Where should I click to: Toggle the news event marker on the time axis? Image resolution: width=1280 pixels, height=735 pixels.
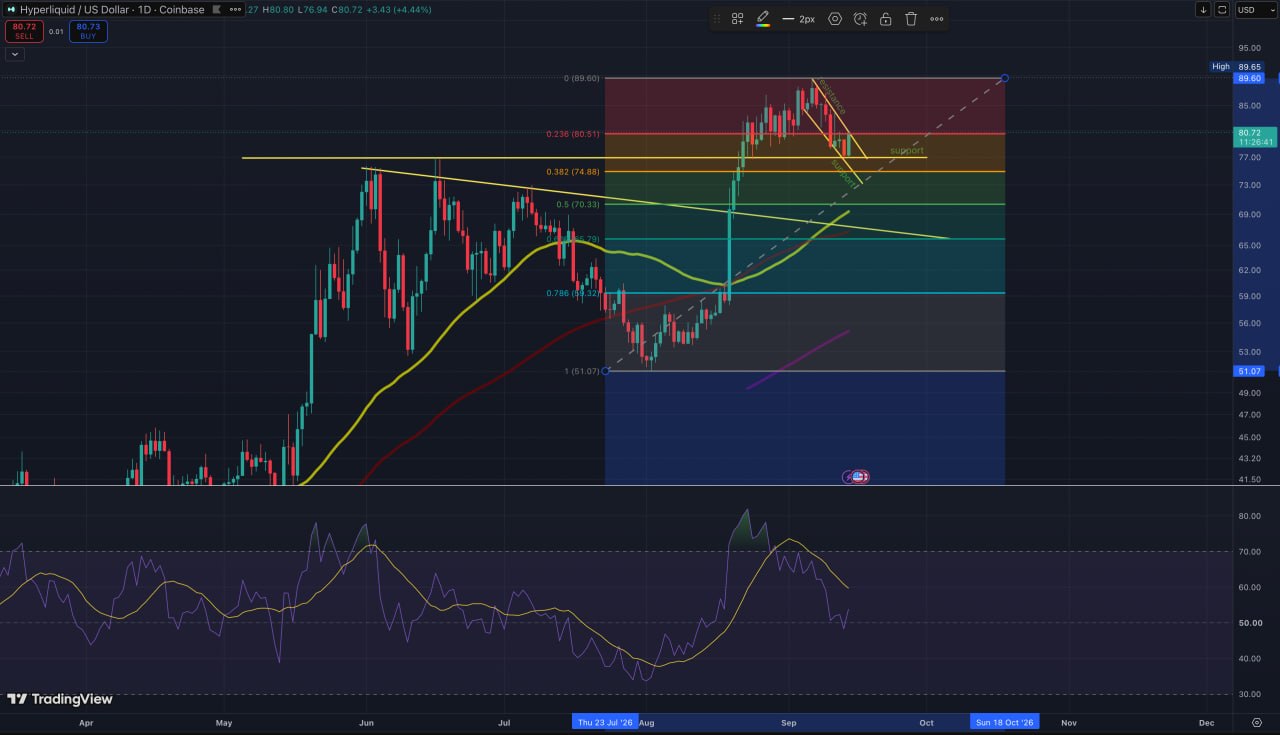point(856,477)
